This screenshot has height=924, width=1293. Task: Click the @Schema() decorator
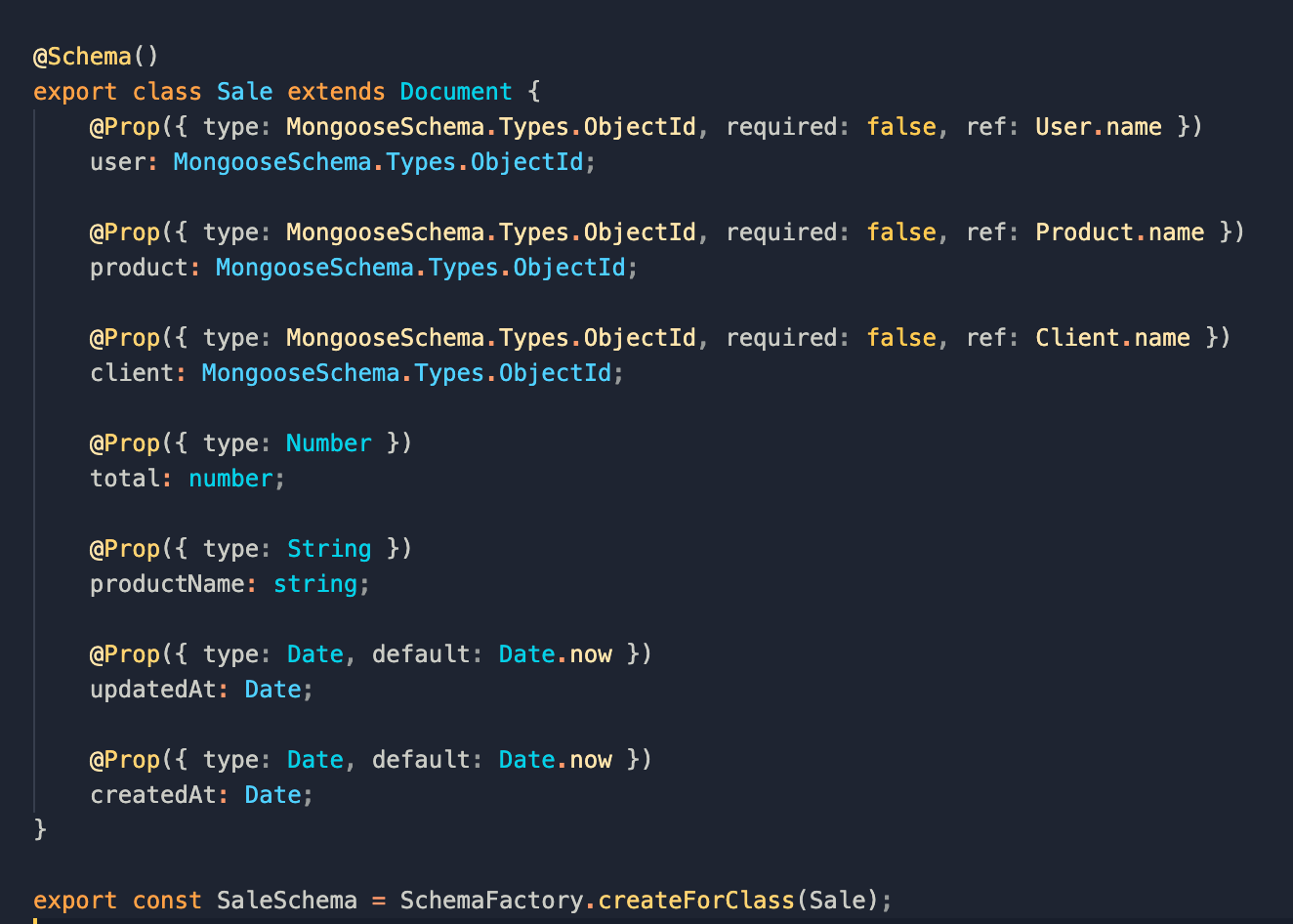[95, 56]
